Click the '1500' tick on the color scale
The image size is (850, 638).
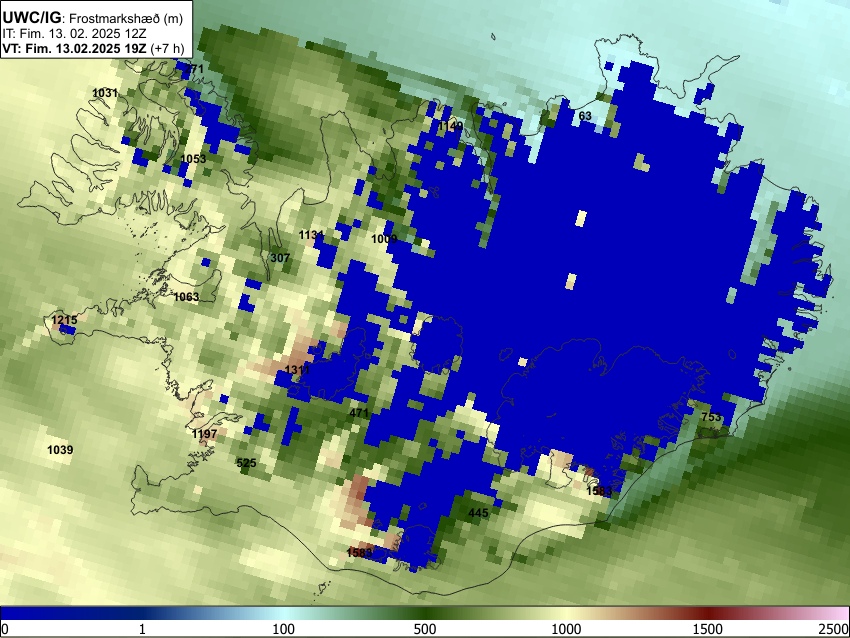point(708,629)
